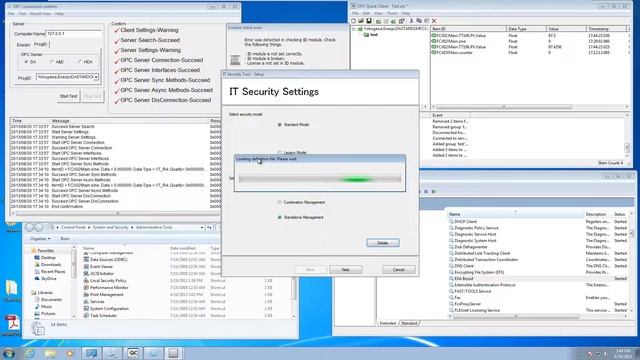
Task: Switch to the QC taskbar button
Action: click(x=133, y=353)
